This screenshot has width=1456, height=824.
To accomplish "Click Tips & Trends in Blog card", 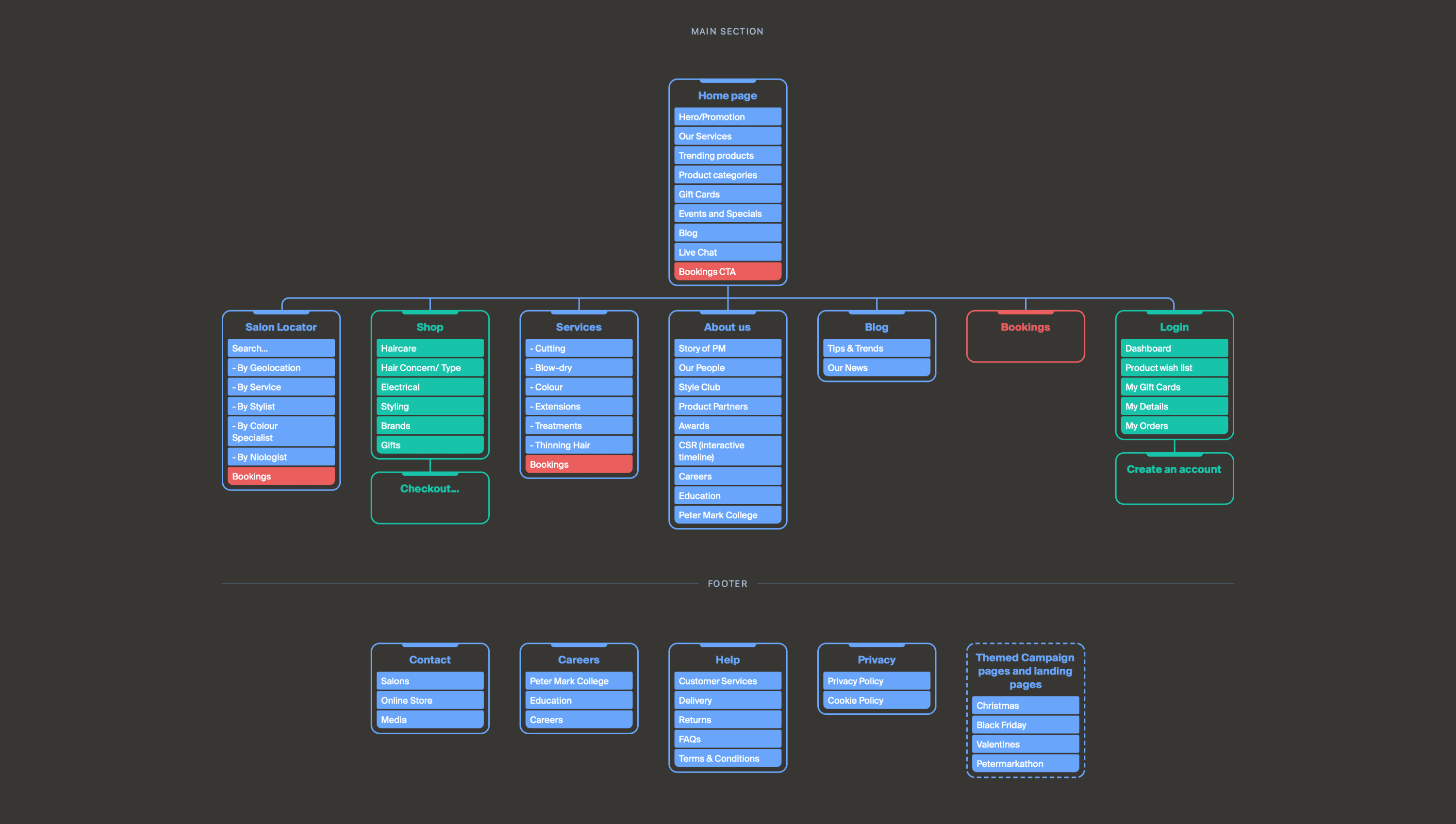I will coord(876,348).
